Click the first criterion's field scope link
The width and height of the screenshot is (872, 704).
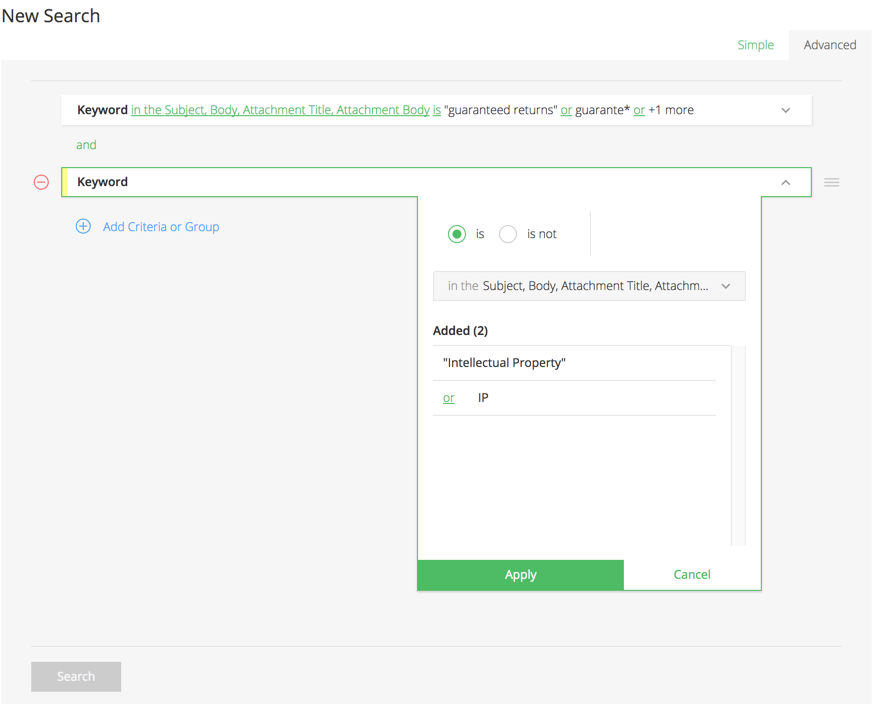click(x=280, y=110)
